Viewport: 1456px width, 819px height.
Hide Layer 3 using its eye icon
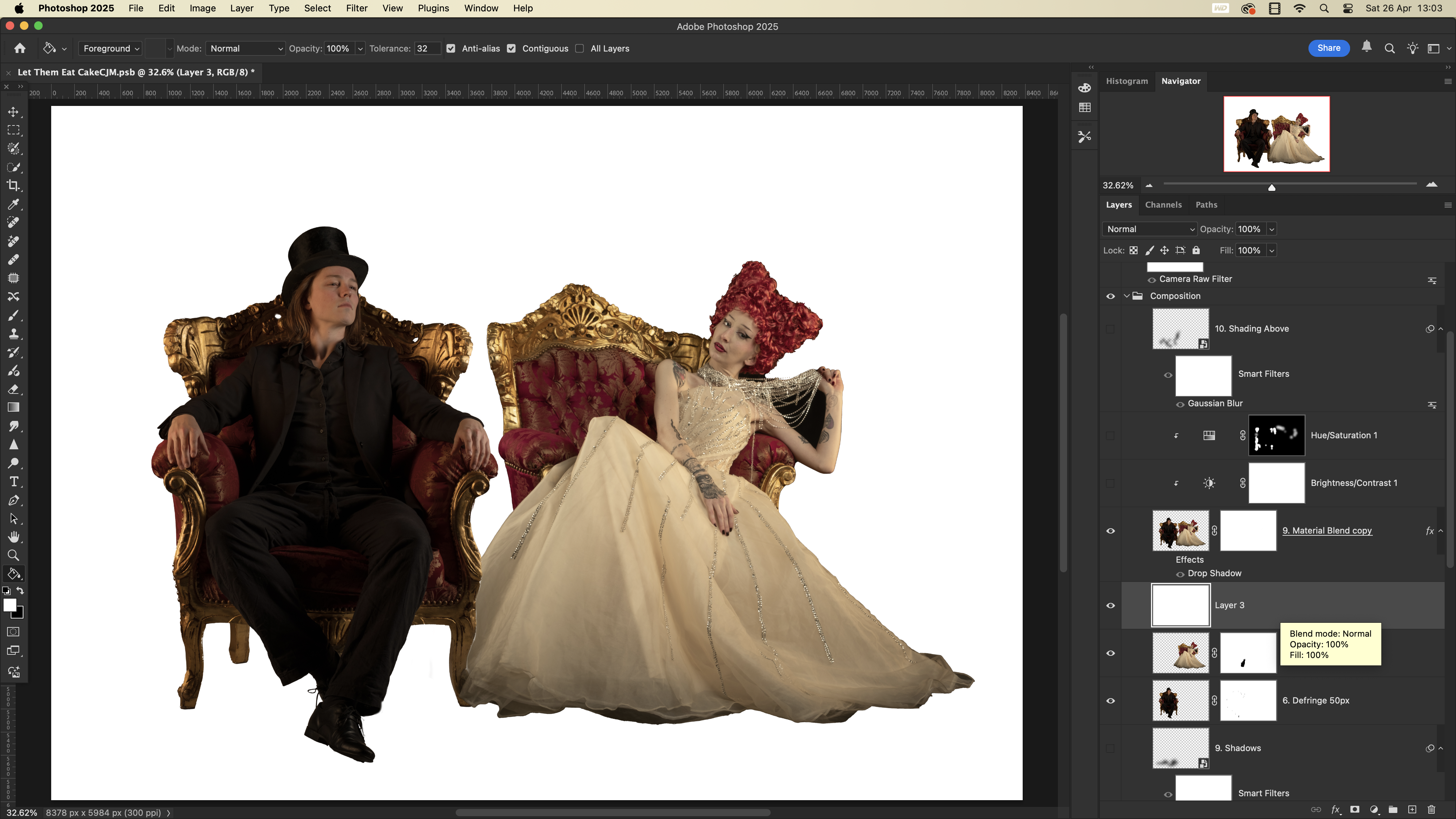(x=1110, y=605)
